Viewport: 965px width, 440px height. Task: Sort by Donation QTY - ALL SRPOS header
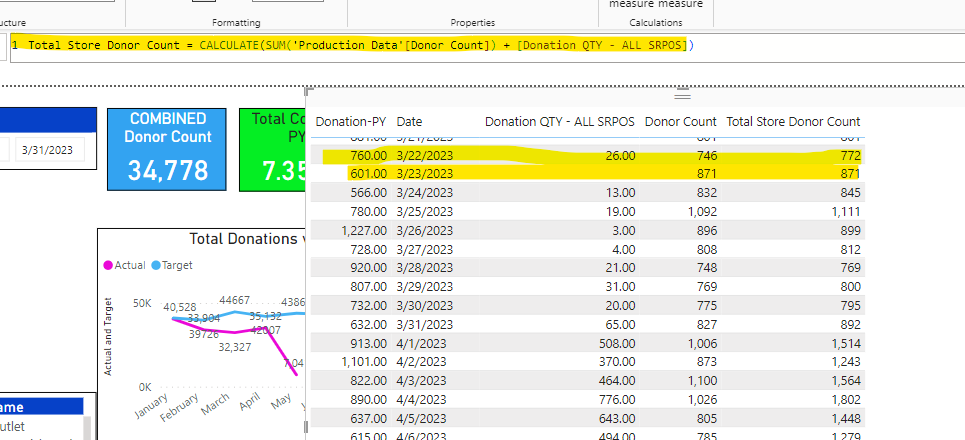(x=559, y=122)
